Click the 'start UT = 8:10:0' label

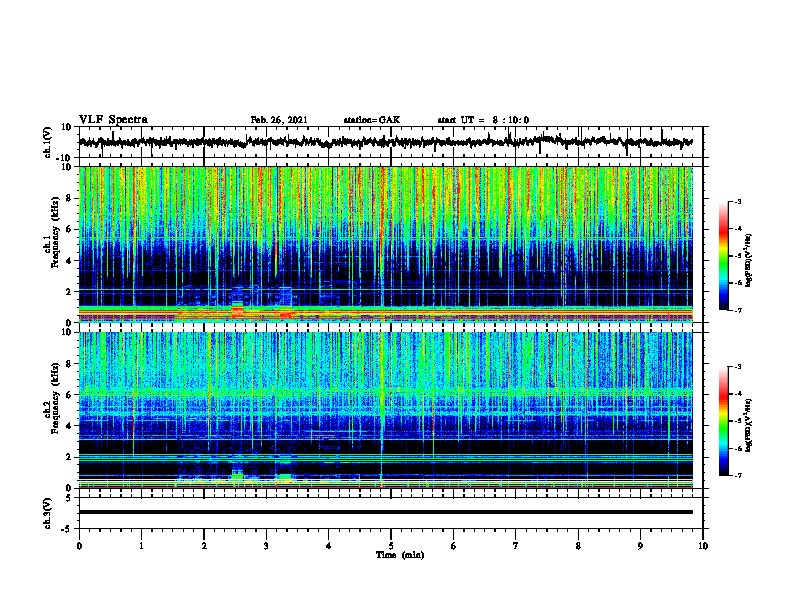(483, 120)
